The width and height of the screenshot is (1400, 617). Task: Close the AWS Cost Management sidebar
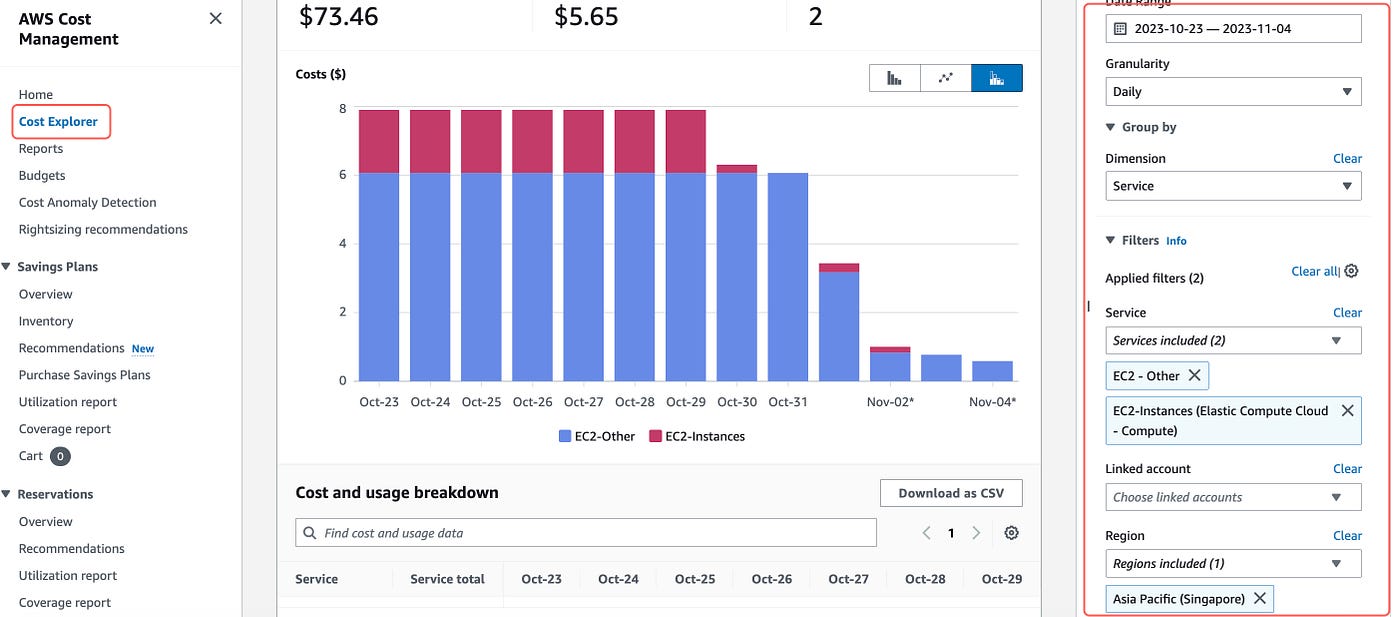pyautogui.click(x=215, y=18)
